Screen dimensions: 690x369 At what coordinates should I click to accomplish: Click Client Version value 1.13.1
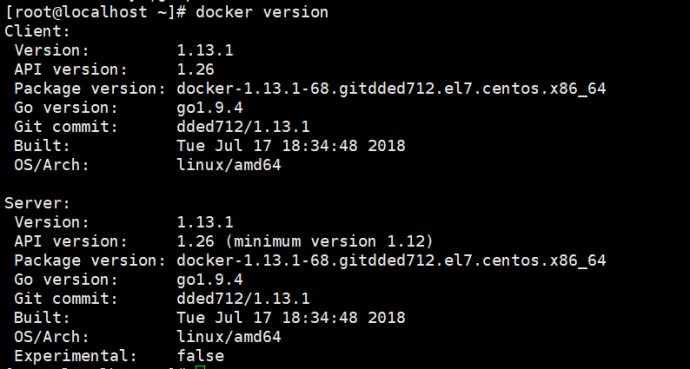pyautogui.click(x=205, y=50)
